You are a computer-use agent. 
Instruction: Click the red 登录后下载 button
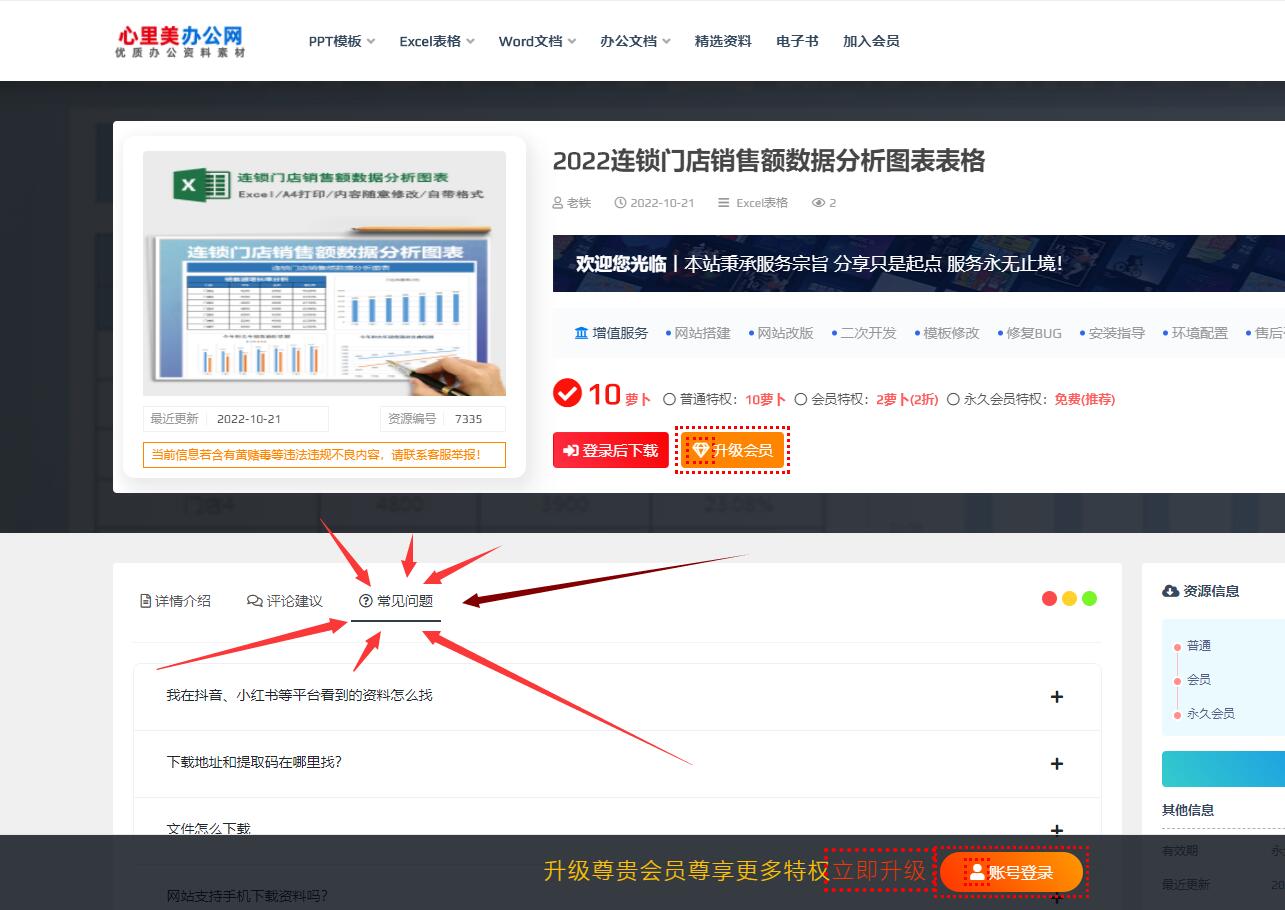tap(610, 451)
